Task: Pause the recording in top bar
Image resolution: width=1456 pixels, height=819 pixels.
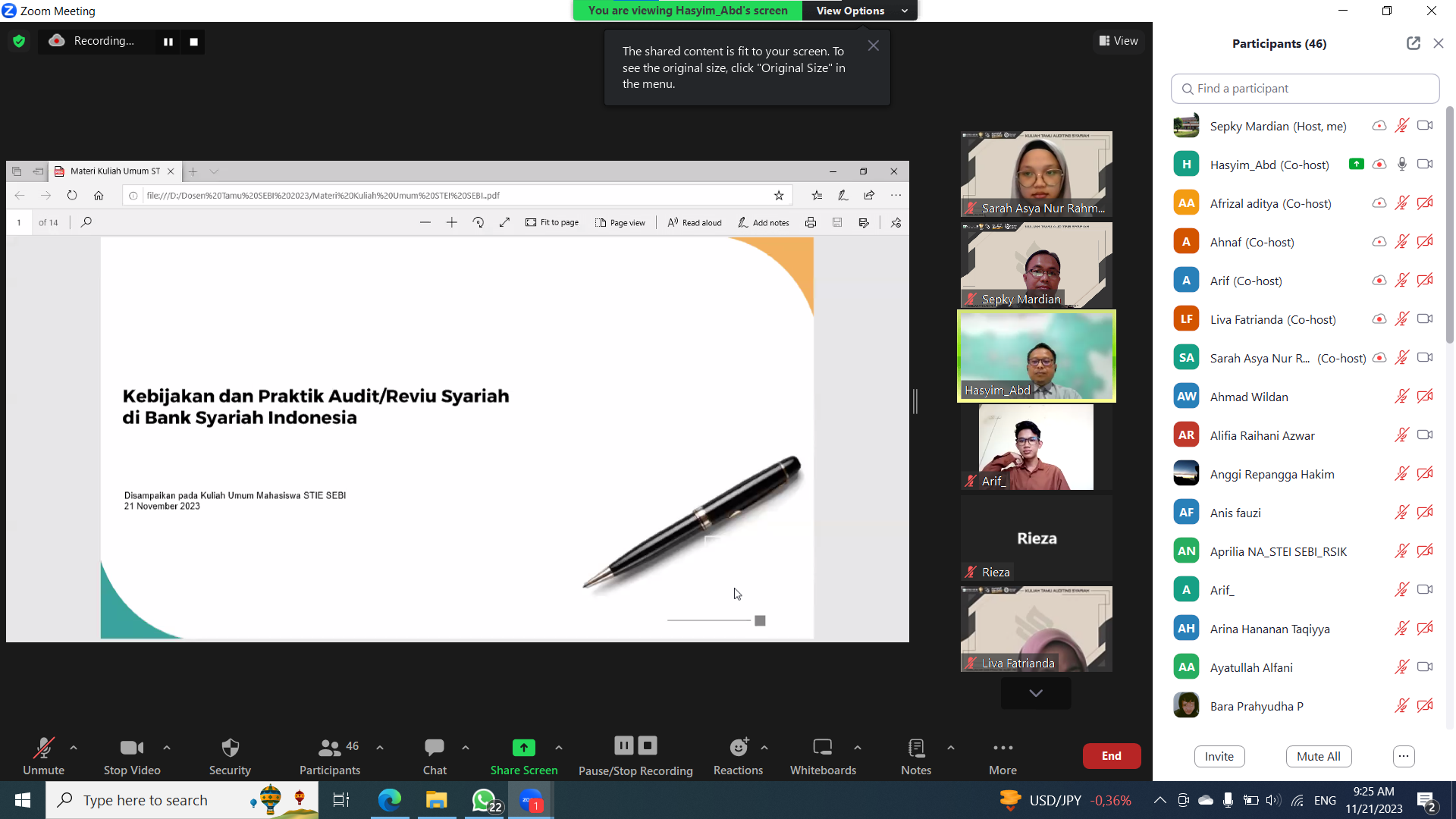Action: [x=168, y=42]
